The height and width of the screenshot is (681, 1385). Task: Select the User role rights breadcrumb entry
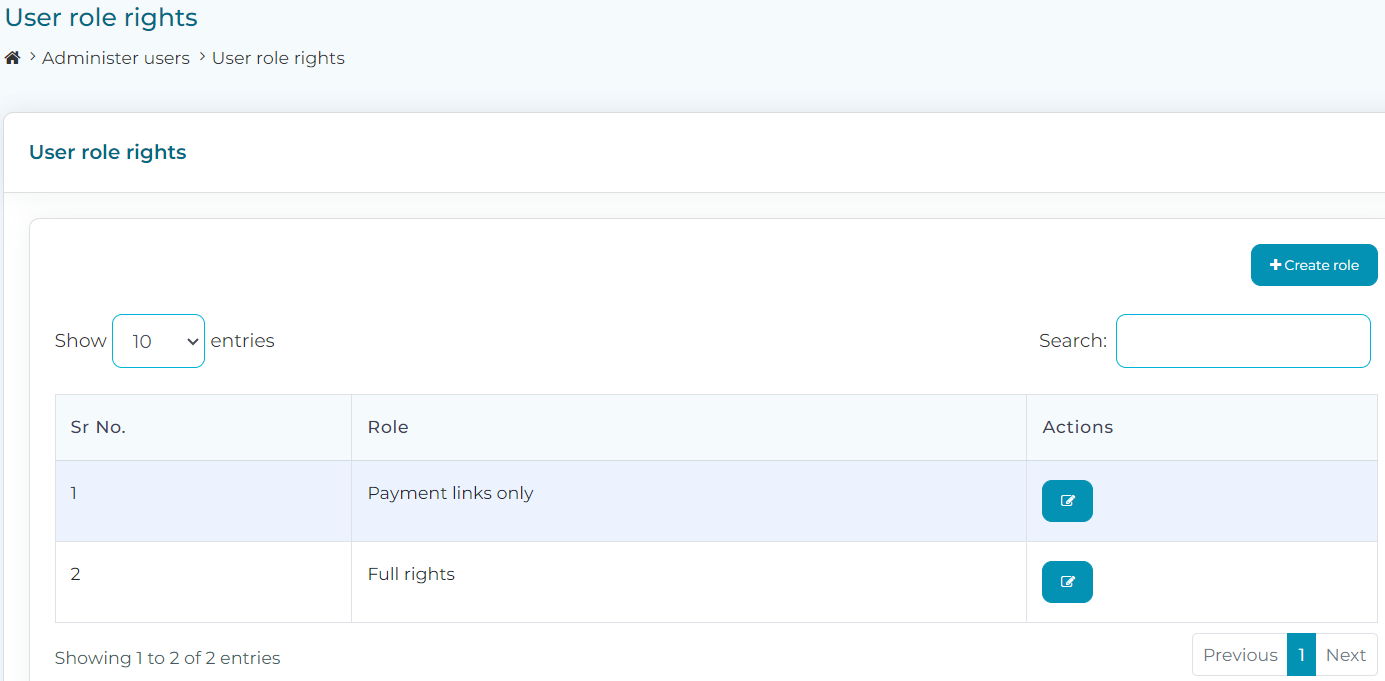(x=278, y=58)
